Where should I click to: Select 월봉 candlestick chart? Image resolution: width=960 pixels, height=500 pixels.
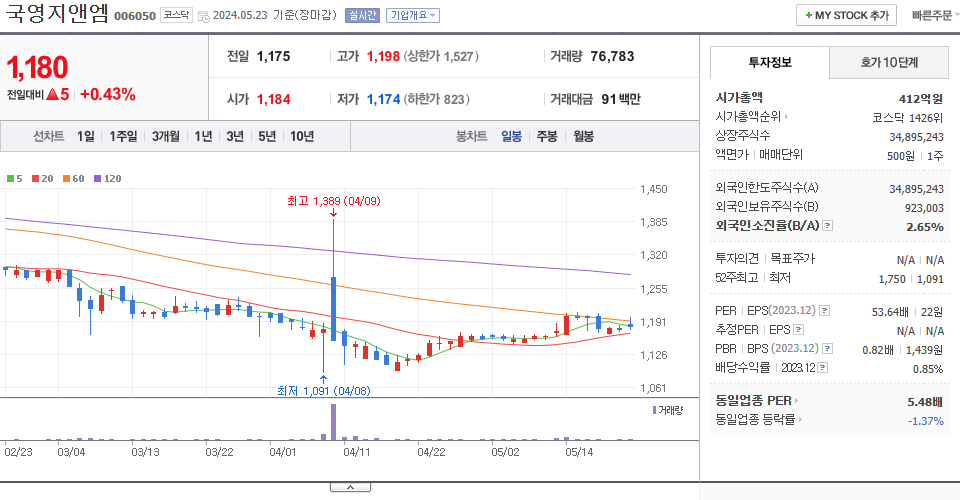pyautogui.click(x=583, y=136)
